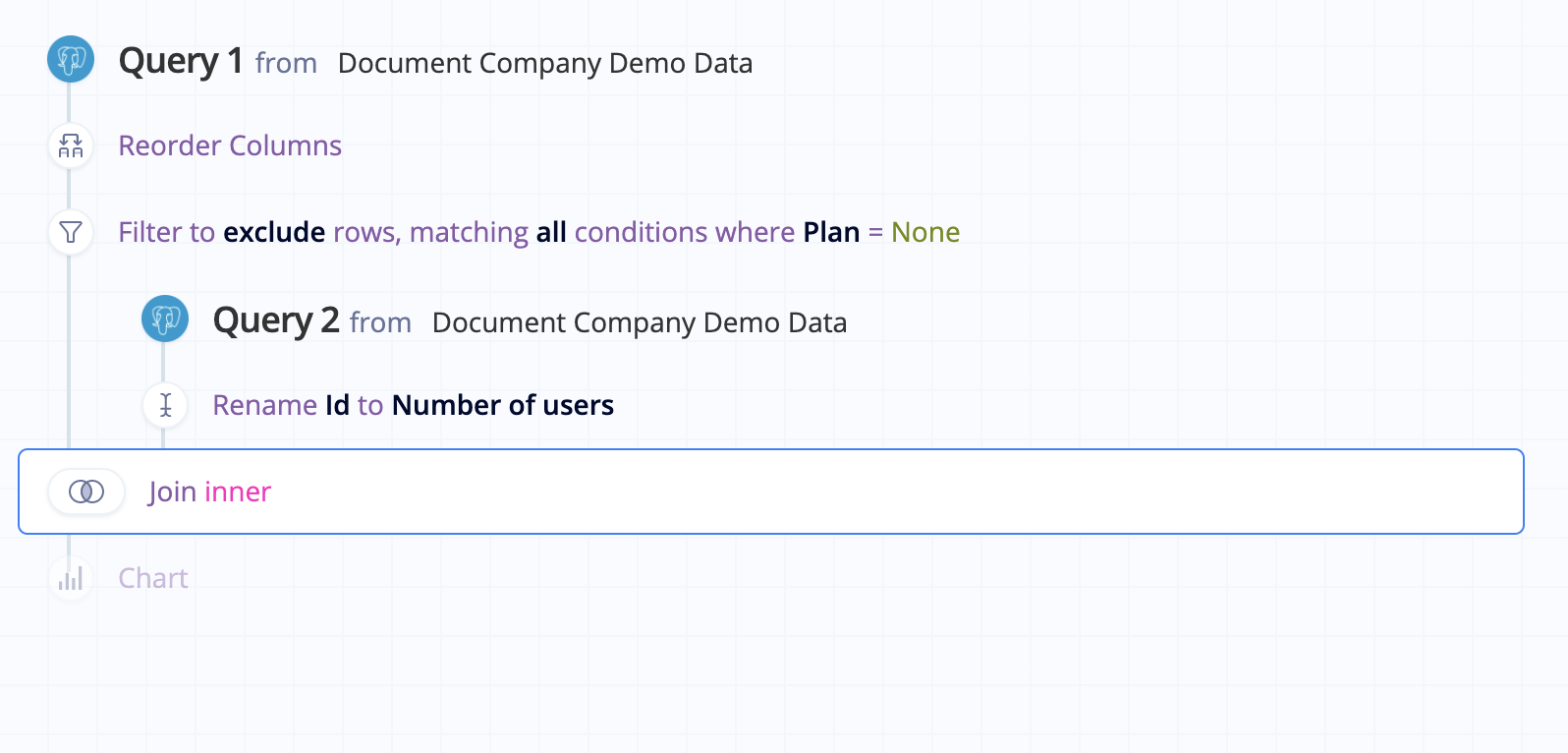This screenshot has width=1568, height=753.
Task: Click the Join overlapping circles icon
Action: pyautogui.click(x=86, y=492)
